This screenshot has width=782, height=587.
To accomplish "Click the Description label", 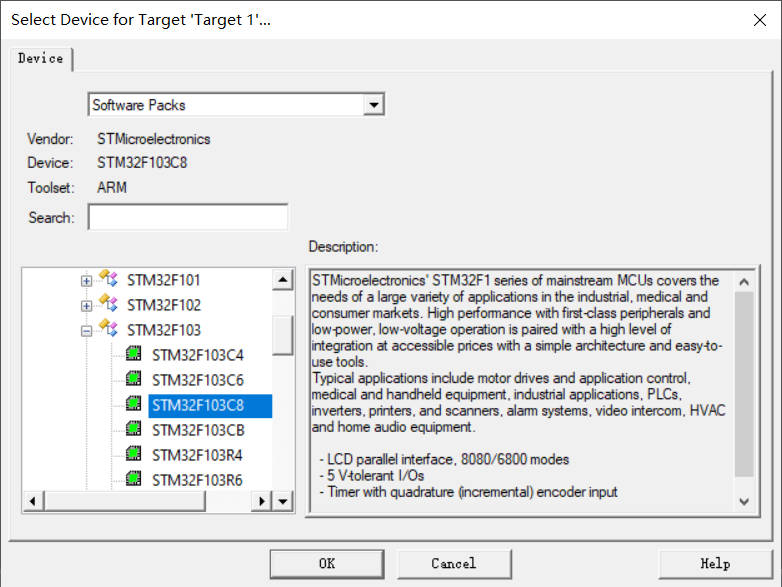I will click(x=343, y=246).
